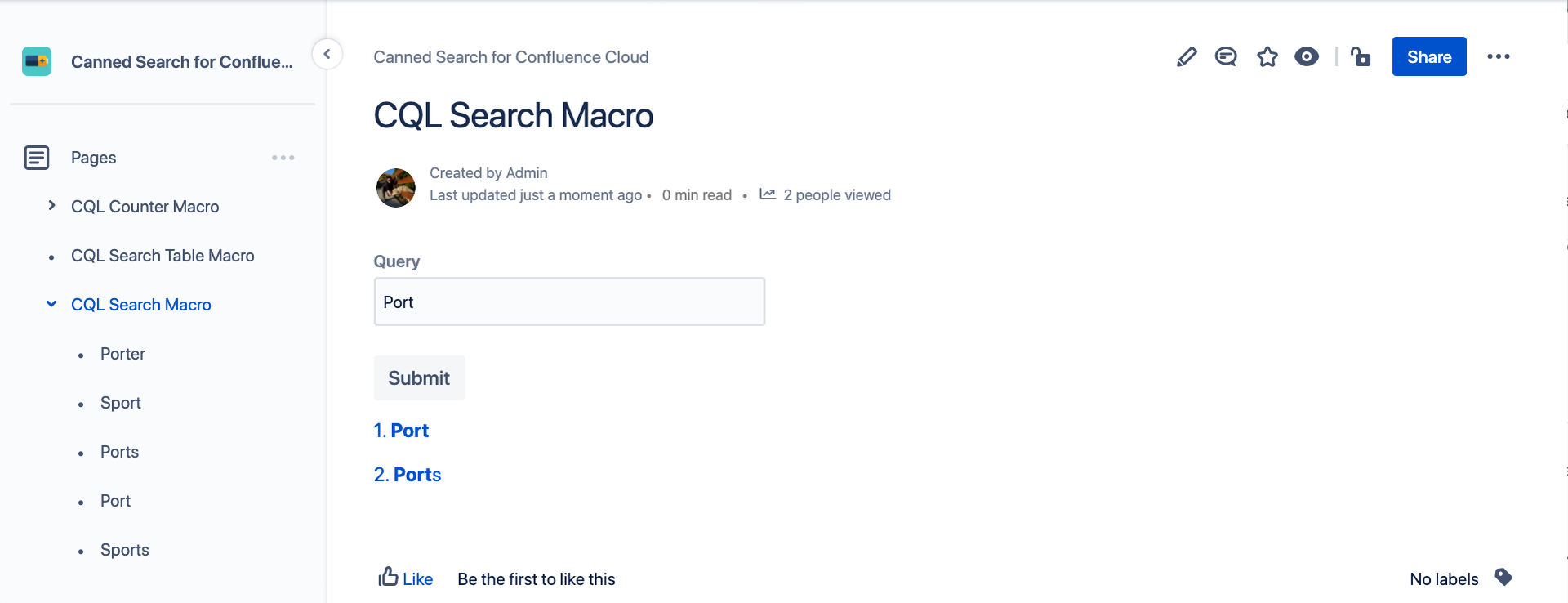Click the Query input field
Image resolution: width=1568 pixels, height=603 pixels.
(x=569, y=302)
